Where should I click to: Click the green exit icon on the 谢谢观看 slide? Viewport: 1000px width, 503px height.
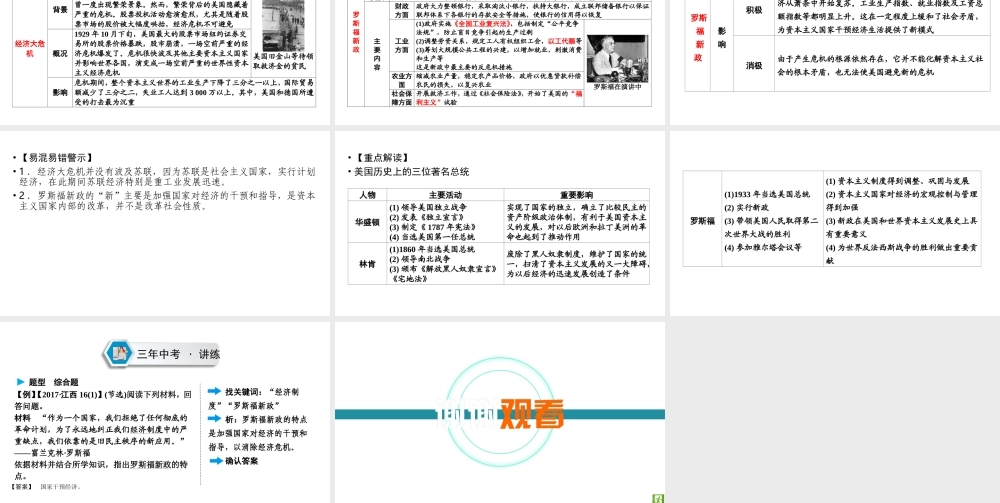click(x=658, y=498)
